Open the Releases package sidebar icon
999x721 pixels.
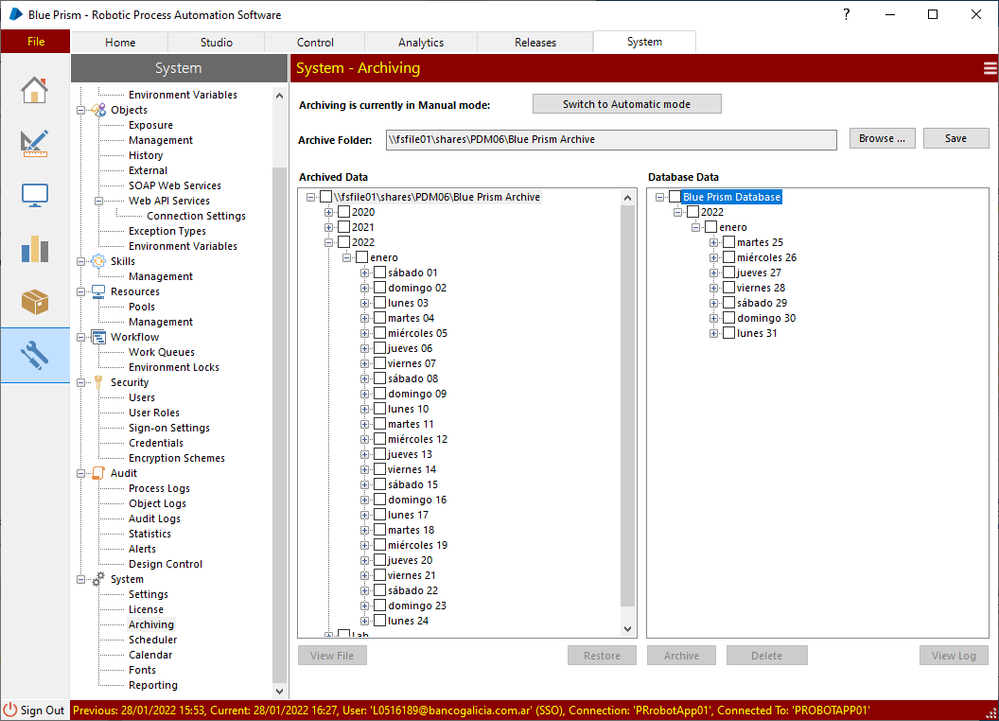click(x=34, y=302)
